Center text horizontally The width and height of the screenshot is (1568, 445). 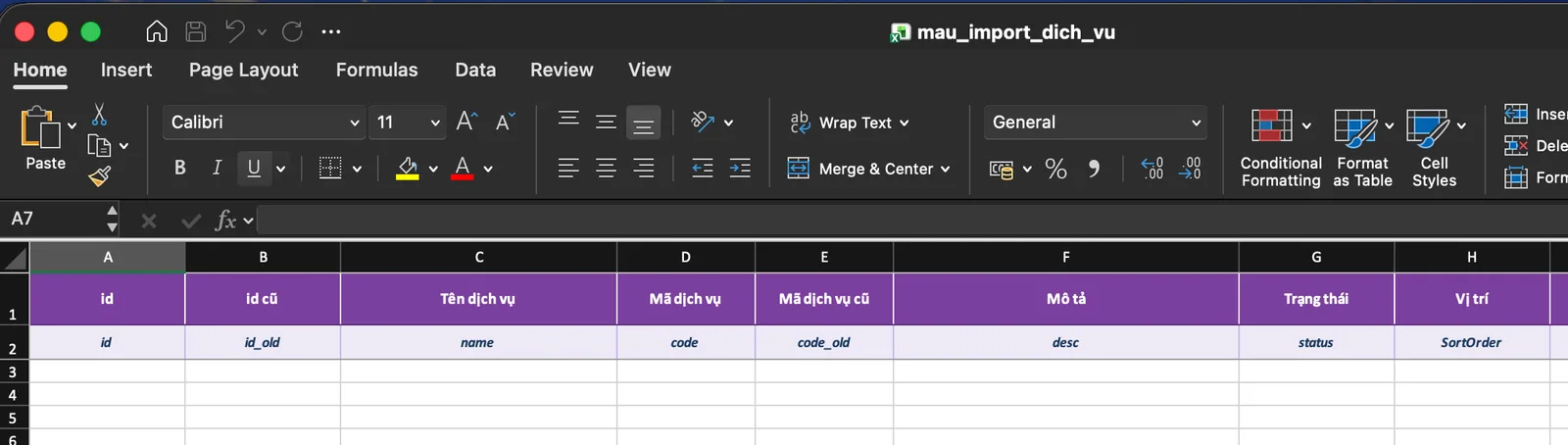[x=607, y=168]
